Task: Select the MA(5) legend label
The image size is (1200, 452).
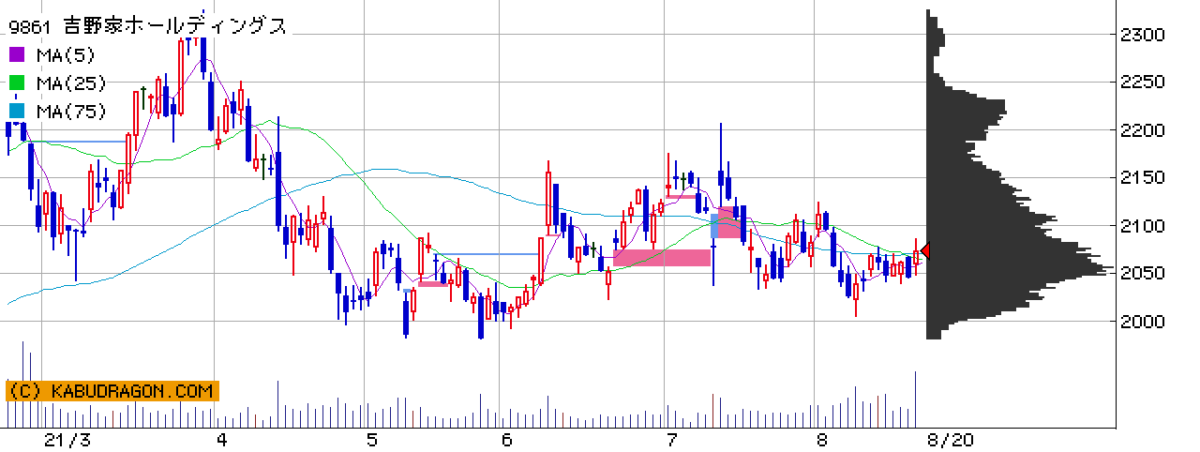Action: coord(63,55)
